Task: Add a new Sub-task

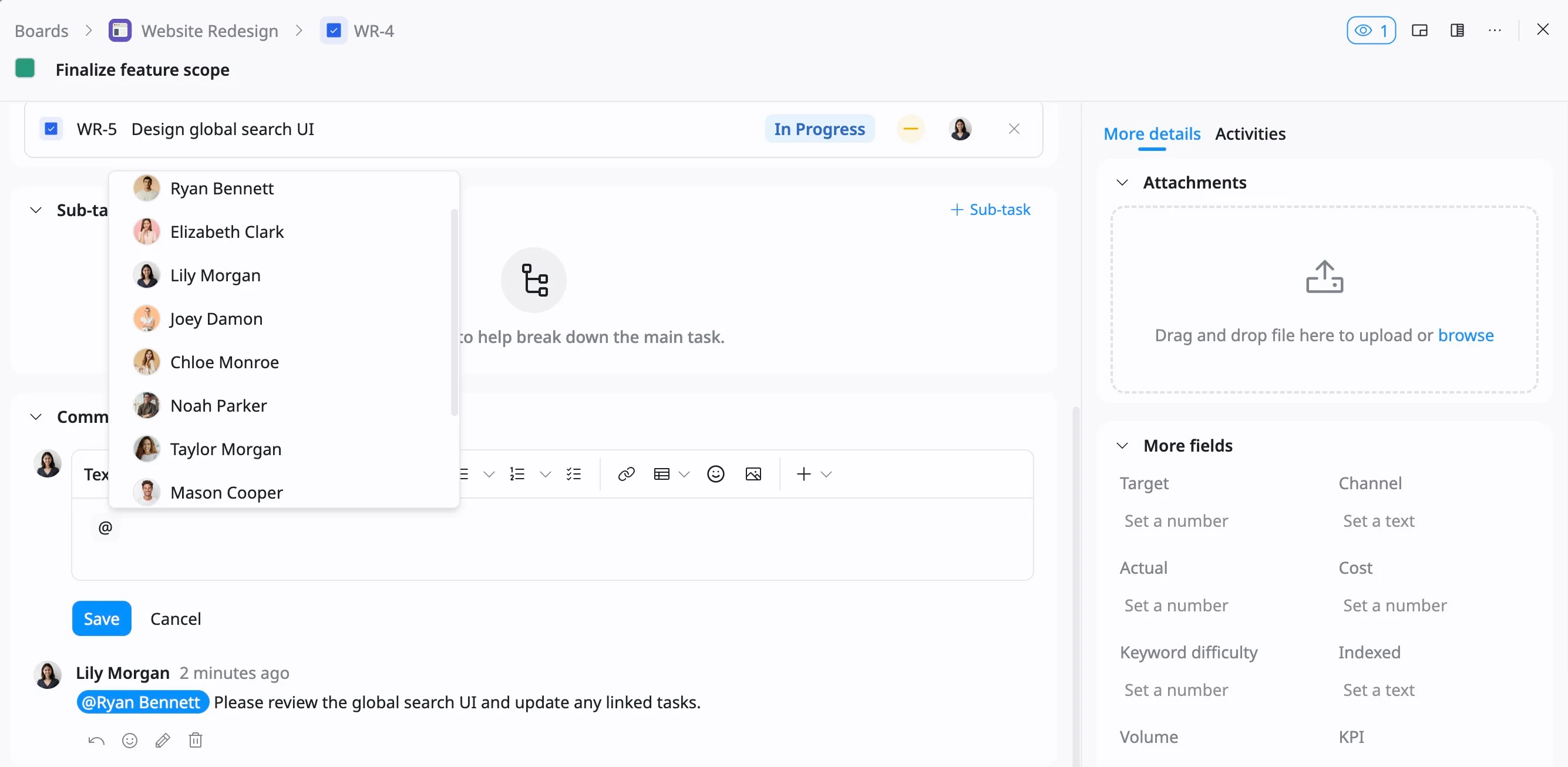Action: 990,210
